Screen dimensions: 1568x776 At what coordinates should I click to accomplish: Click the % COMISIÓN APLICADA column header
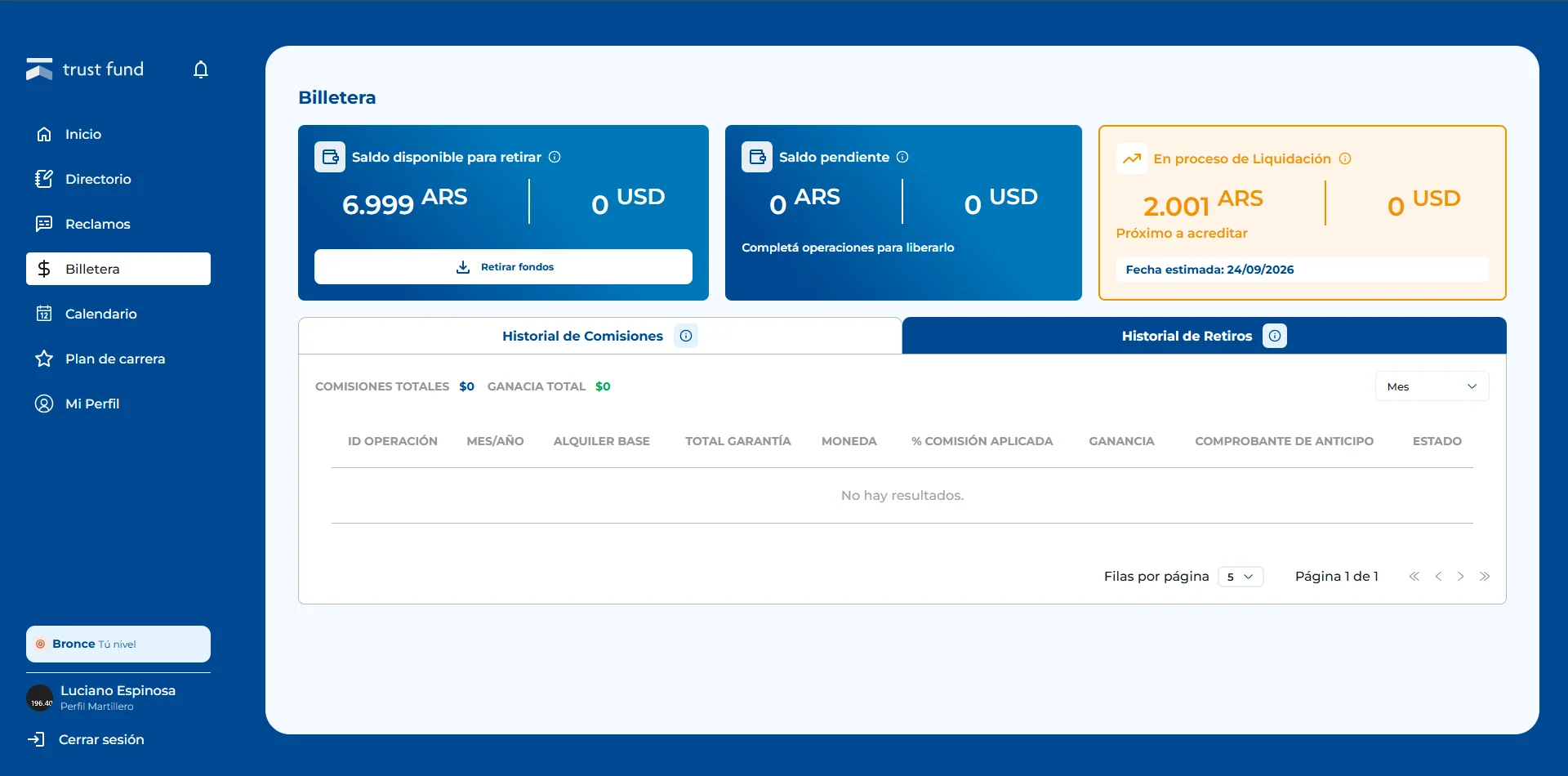(x=982, y=441)
